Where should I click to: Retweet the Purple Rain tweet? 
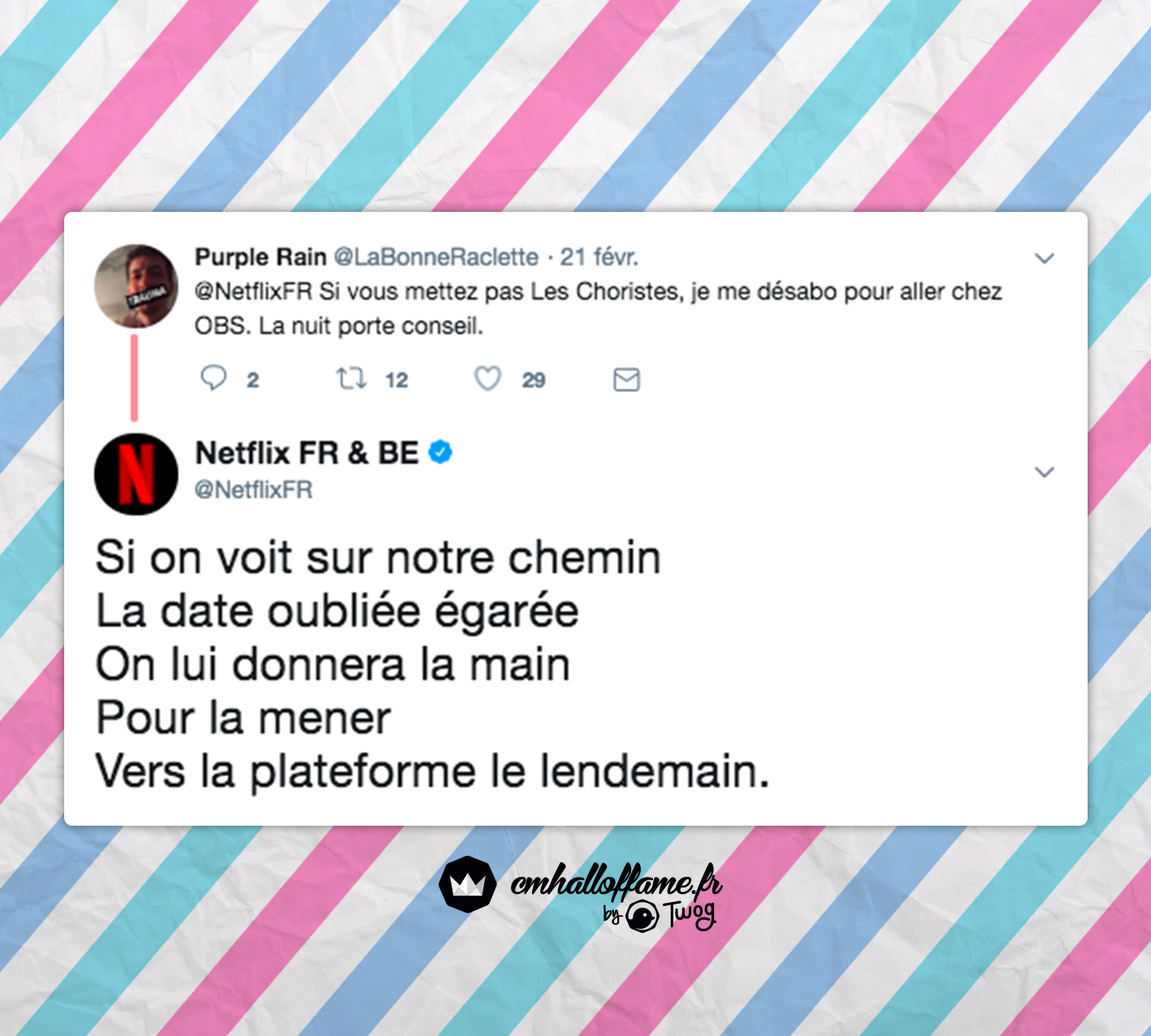pos(352,378)
